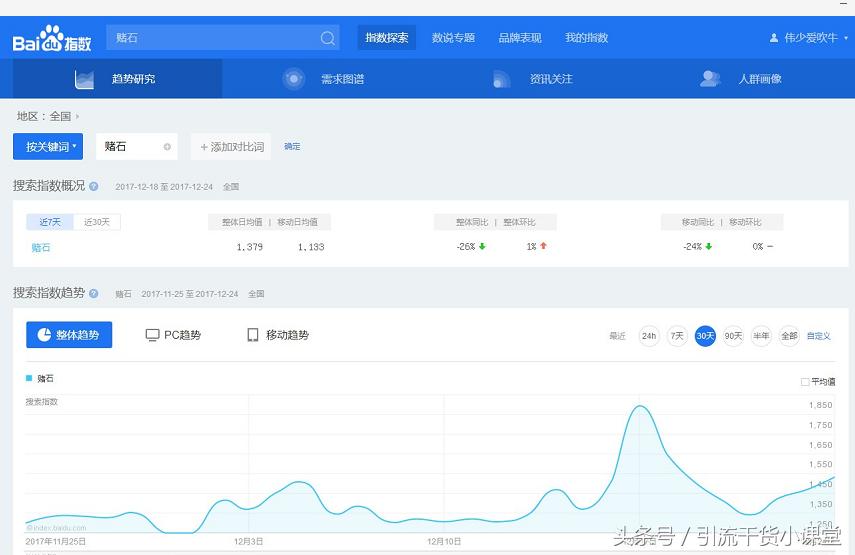
Task: Toggle the 赌石 legend series marker
Action: click(x=29, y=378)
